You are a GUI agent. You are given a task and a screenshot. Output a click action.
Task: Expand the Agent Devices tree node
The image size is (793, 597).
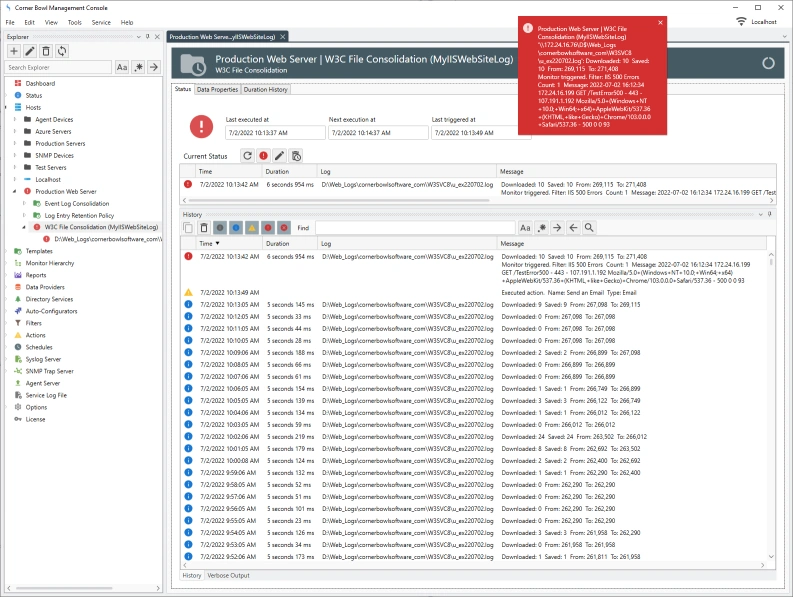pyautogui.click(x=15, y=119)
